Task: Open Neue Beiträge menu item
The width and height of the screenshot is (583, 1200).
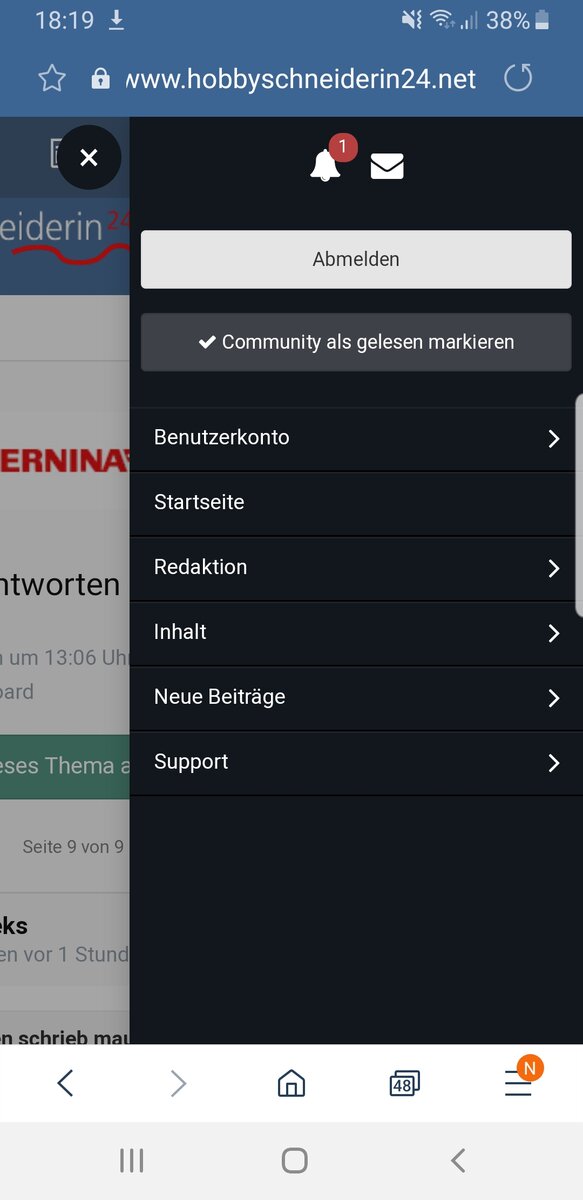Action: (356, 698)
